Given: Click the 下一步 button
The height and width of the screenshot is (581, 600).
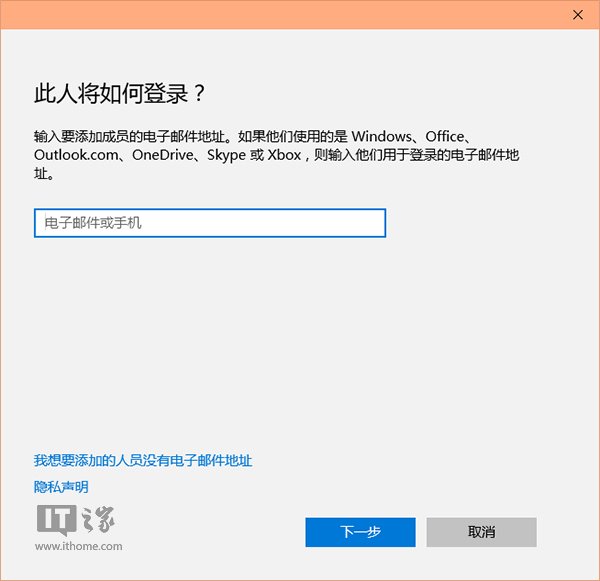Looking at the screenshot, I should pos(360,532).
